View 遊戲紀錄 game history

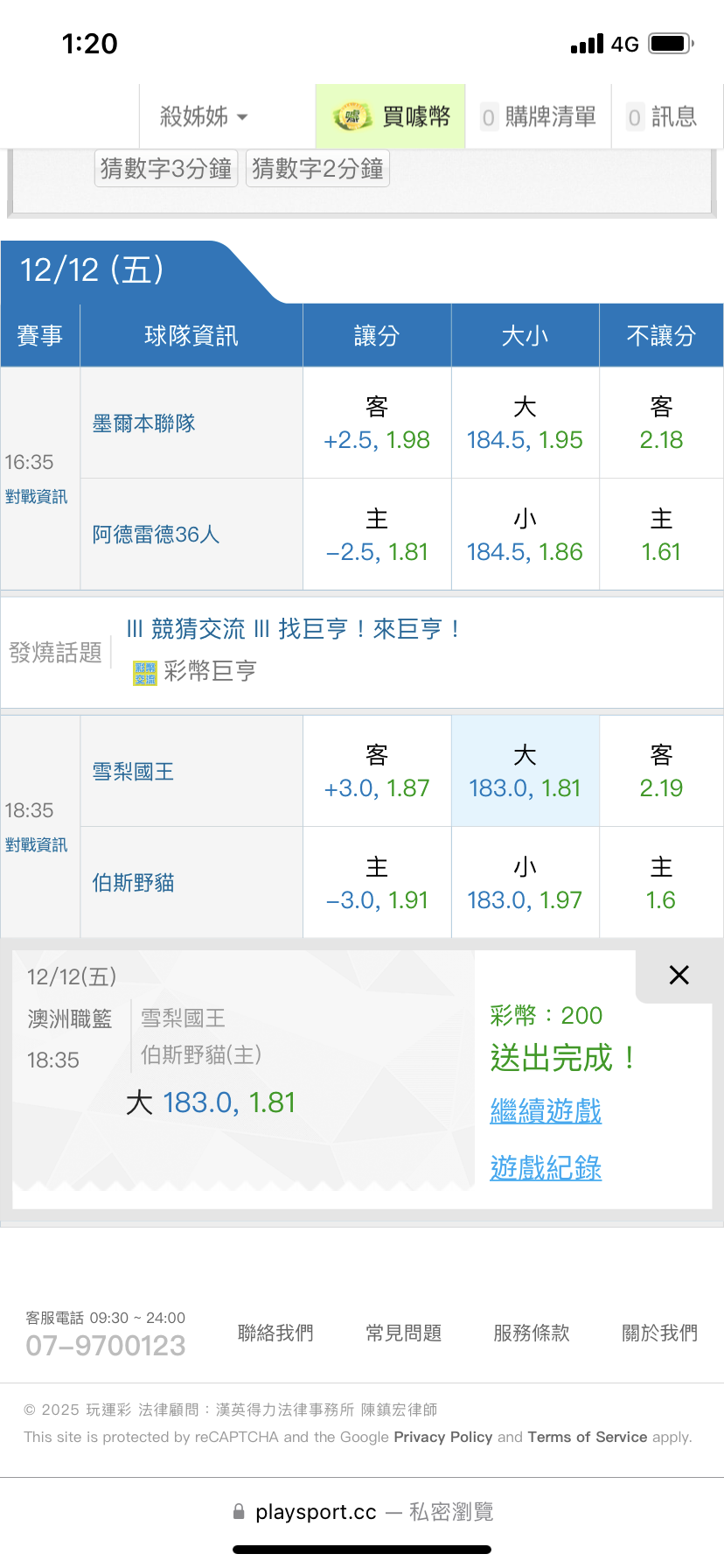[546, 1168]
